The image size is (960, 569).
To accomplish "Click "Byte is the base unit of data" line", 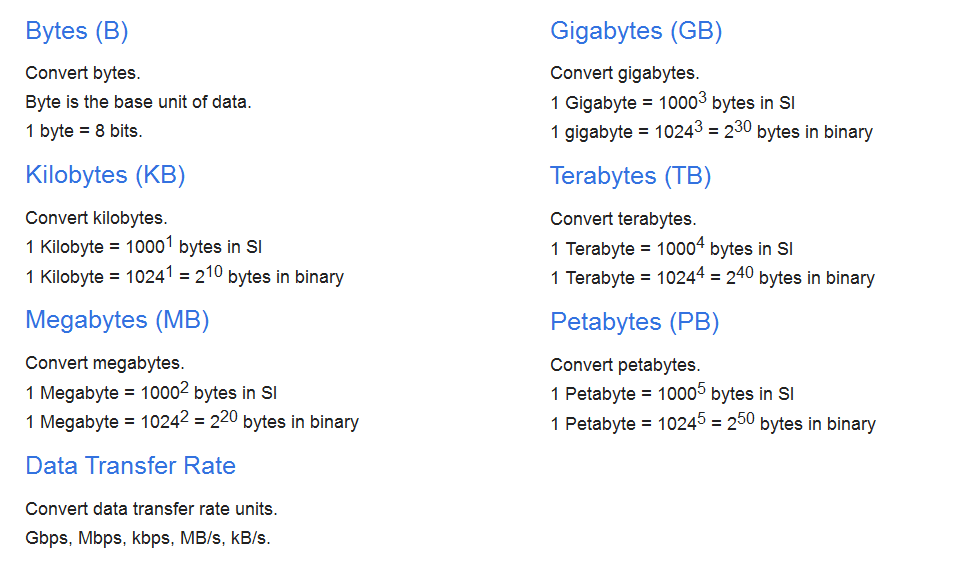I will pos(138,102).
